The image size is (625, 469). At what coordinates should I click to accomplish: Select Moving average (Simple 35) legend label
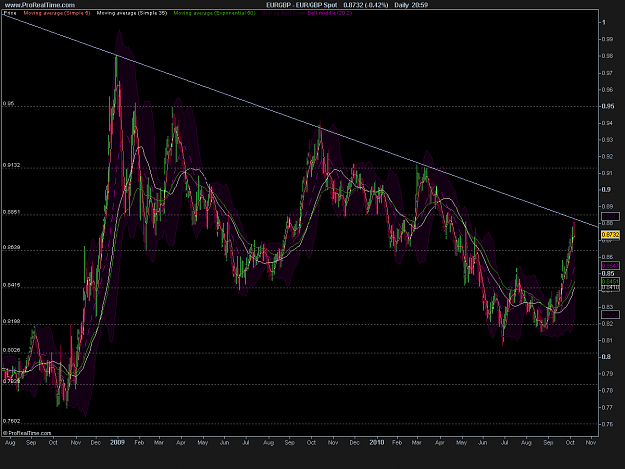(x=132, y=13)
